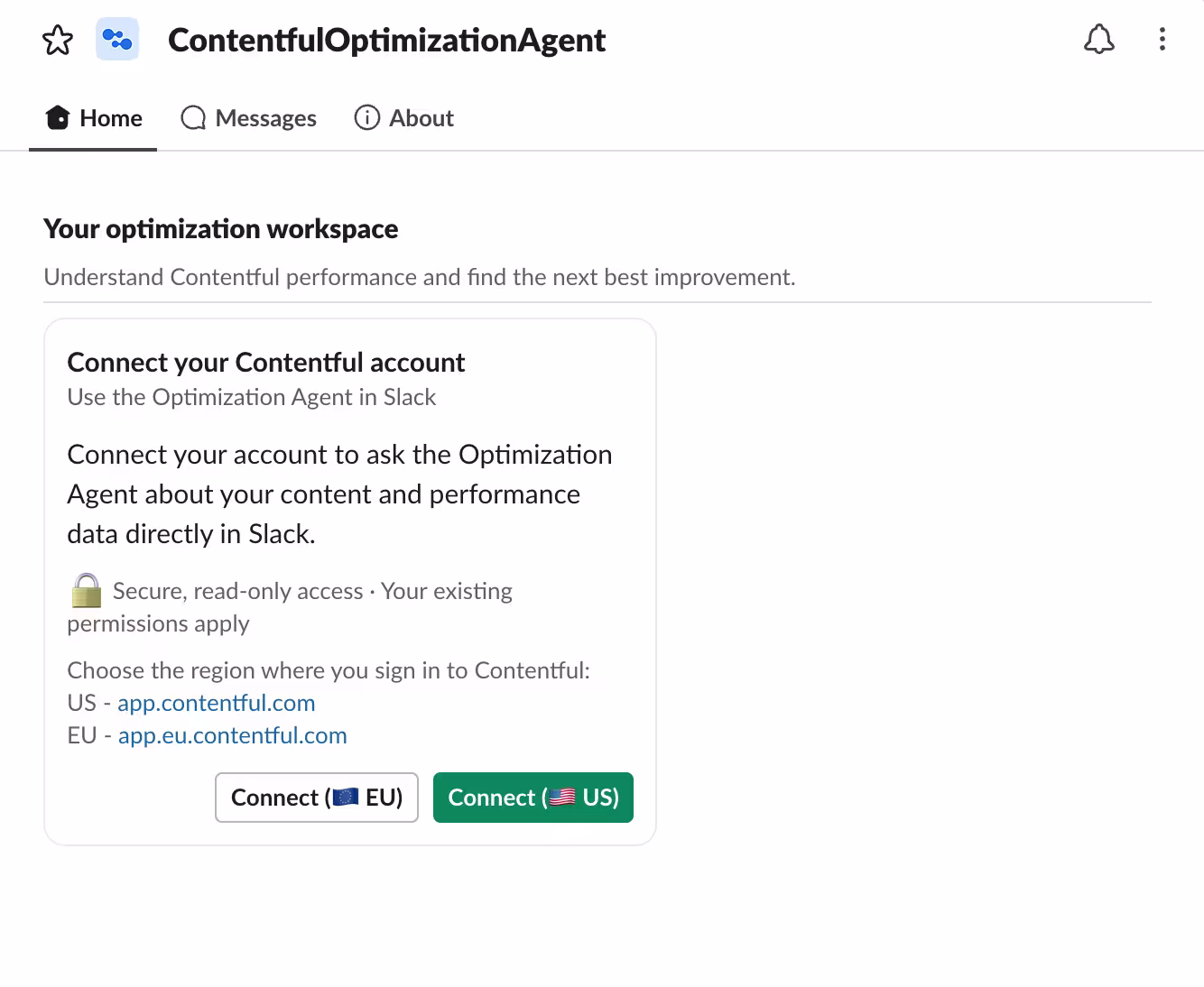Click the ContentfulOptimizationAgent title
The height and width of the screenshot is (987, 1204).
[x=386, y=40]
